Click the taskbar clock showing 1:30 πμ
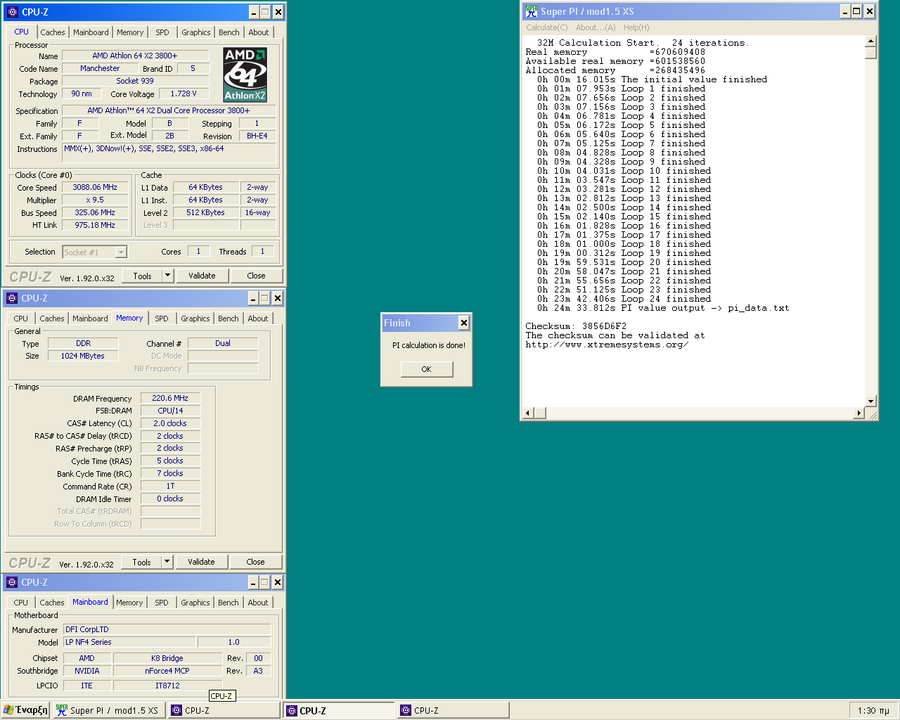The width and height of the screenshot is (900, 720). pos(873,711)
